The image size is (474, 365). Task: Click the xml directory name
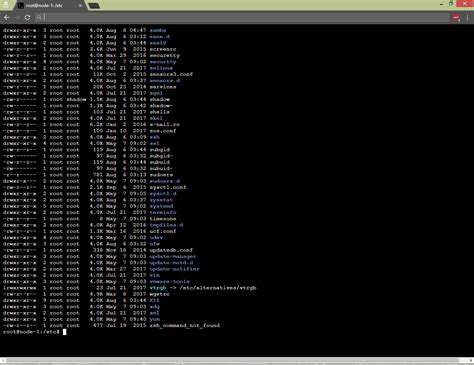(x=154, y=313)
